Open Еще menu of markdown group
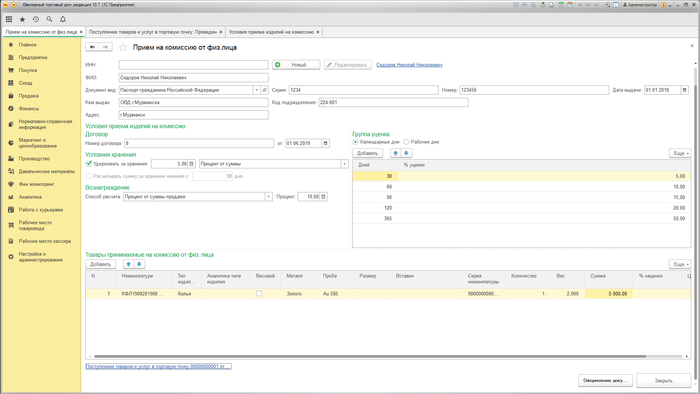This screenshot has width=700, height=394. pos(680,153)
